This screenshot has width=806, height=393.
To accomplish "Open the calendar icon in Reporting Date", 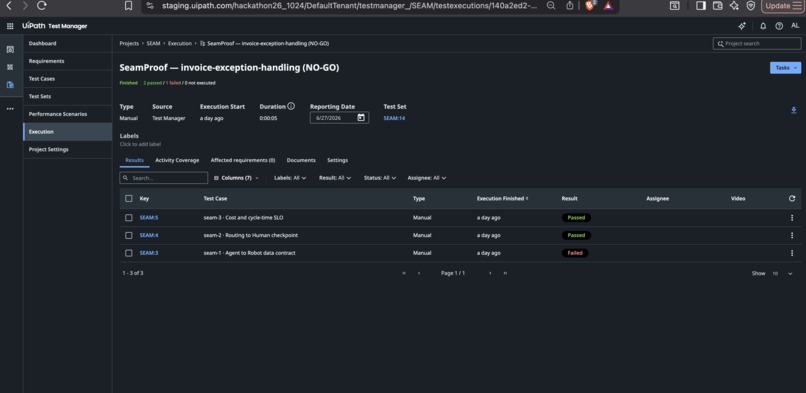I will click(x=361, y=118).
